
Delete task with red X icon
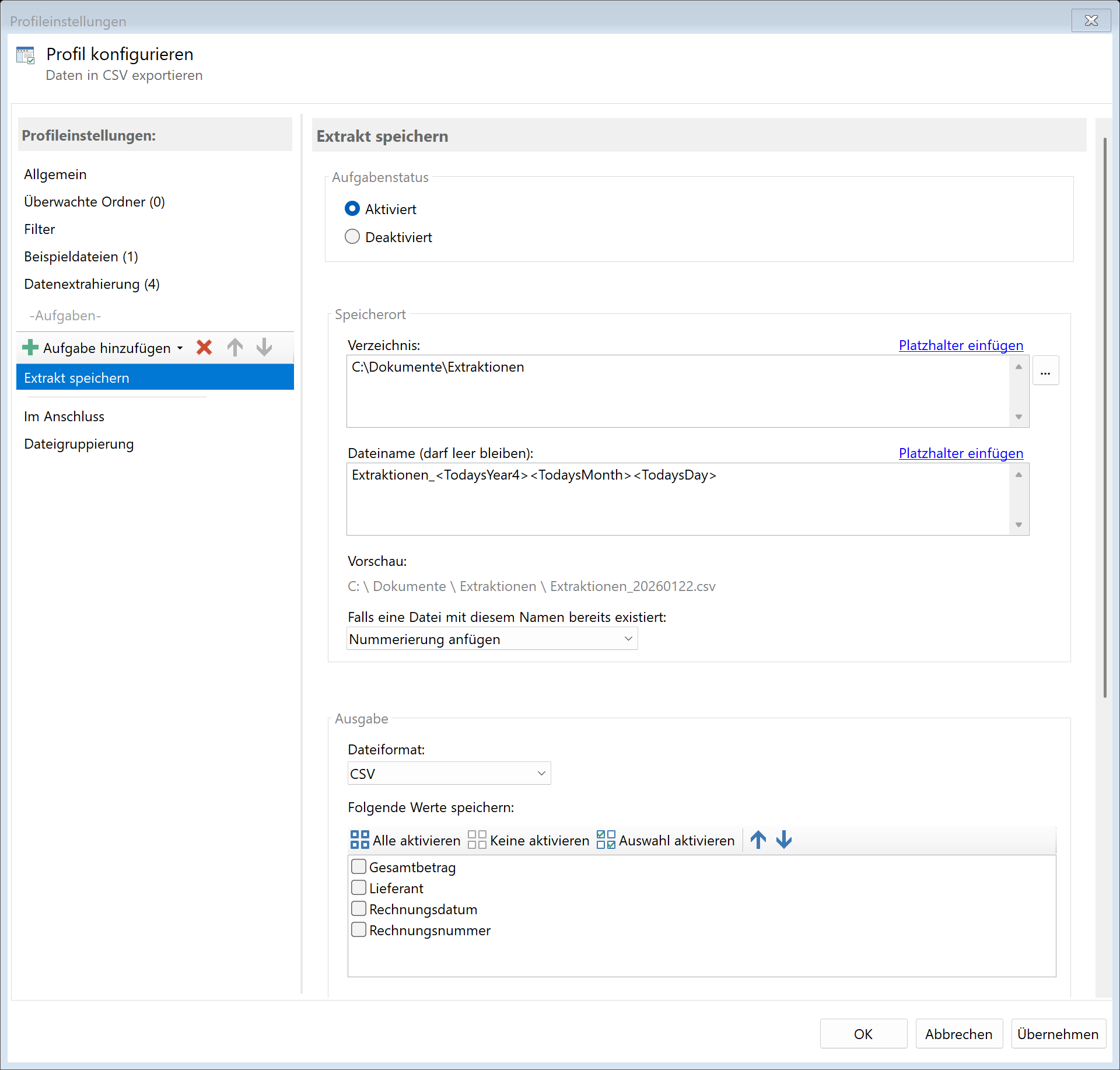click(x=204, y=348)
